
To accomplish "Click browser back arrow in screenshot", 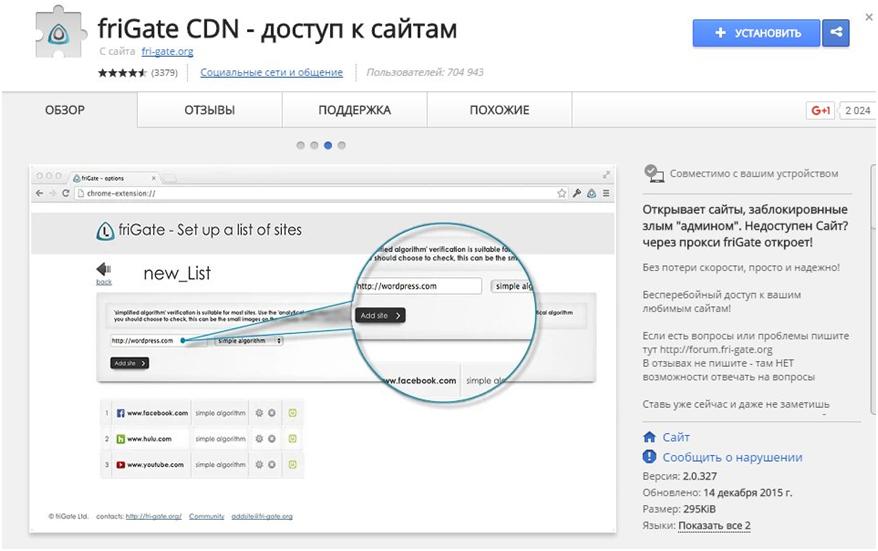I will point(39,193).
